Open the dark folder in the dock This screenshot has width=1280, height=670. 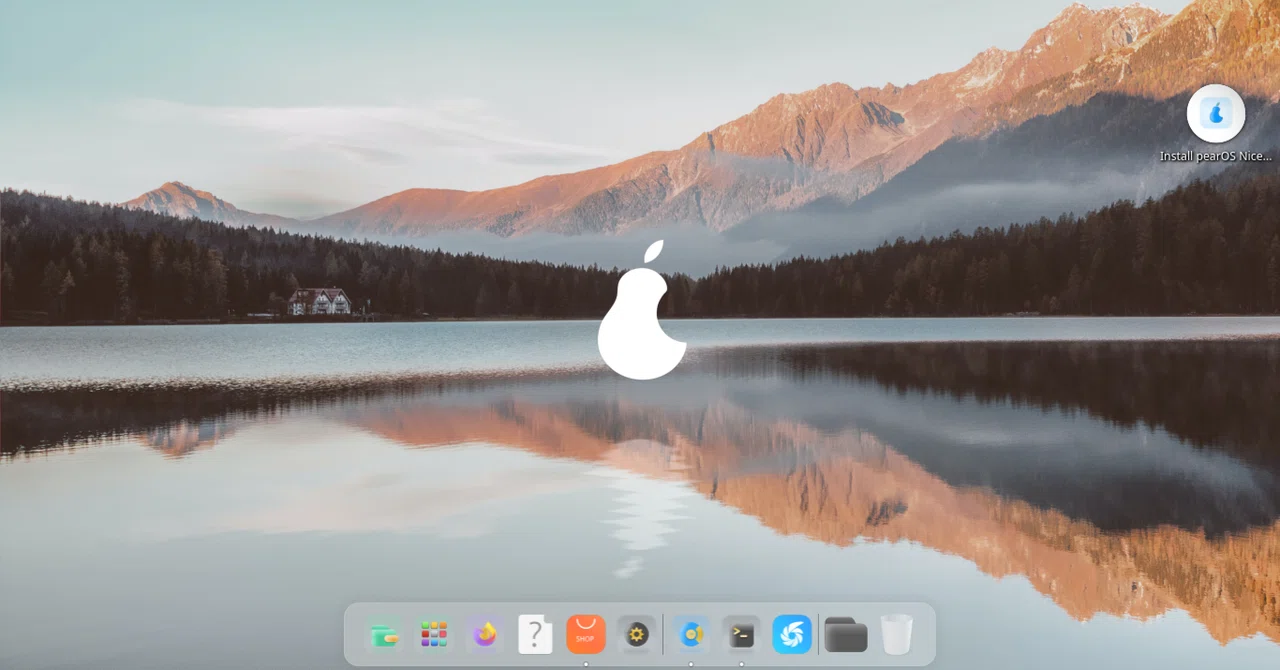846,634
